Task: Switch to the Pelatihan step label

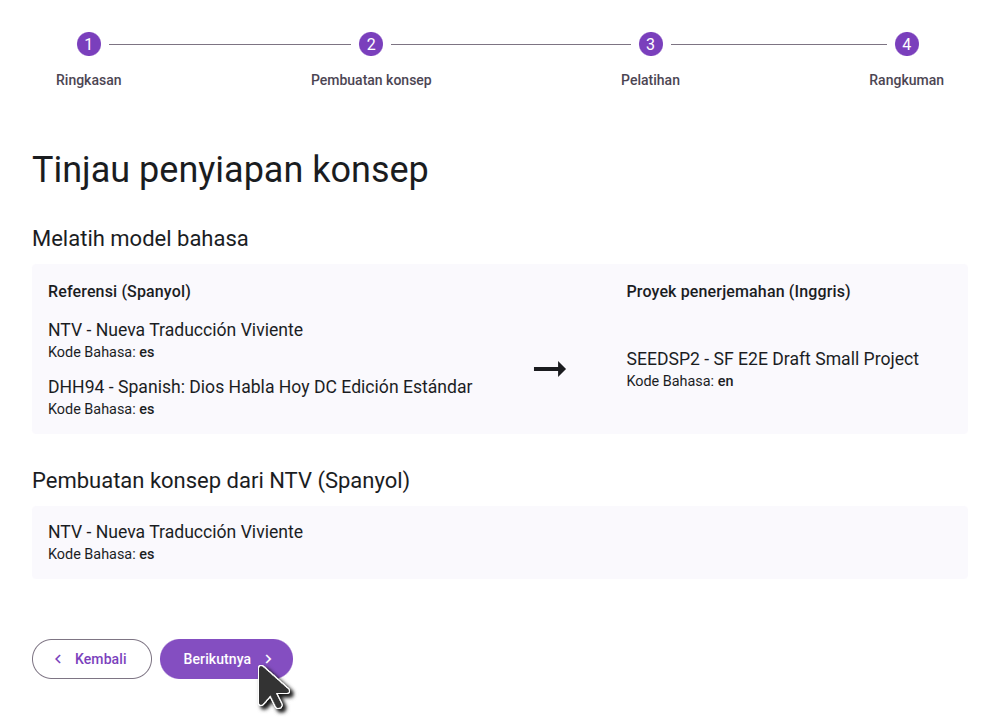Action: [650, 80]
